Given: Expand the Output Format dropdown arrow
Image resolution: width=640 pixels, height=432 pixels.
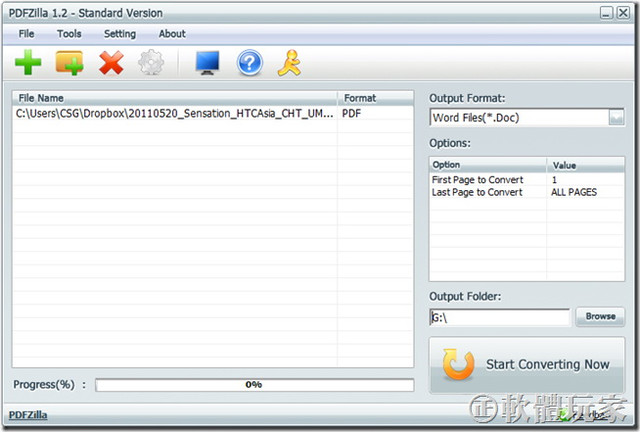Looking at the screenshot, I should tap(616, 118).
